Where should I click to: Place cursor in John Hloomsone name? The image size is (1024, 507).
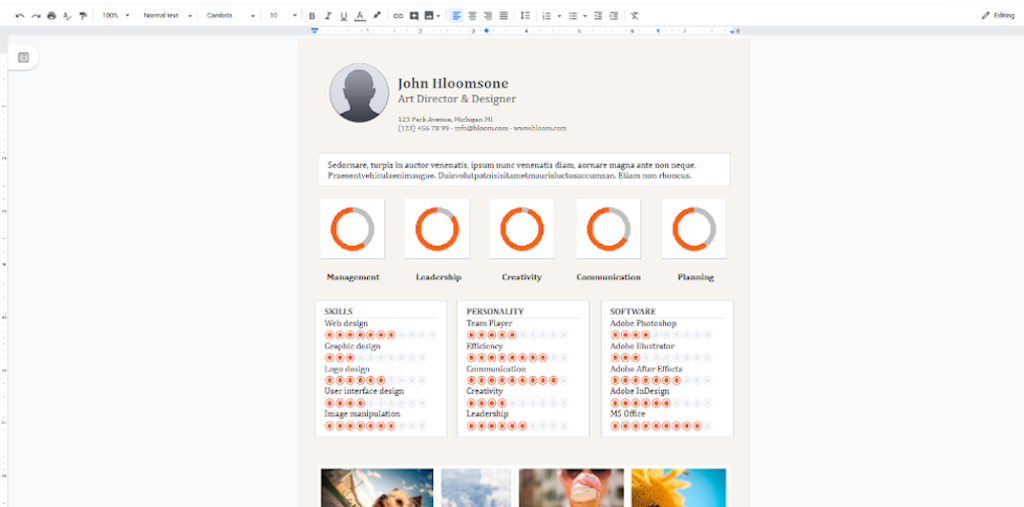[x=453, y=83]
